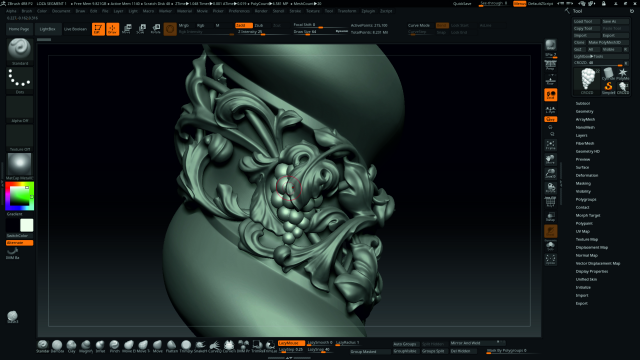Expand the NanoMesh palette section
The image size is (640, 360).
click(x=585, y=127)
